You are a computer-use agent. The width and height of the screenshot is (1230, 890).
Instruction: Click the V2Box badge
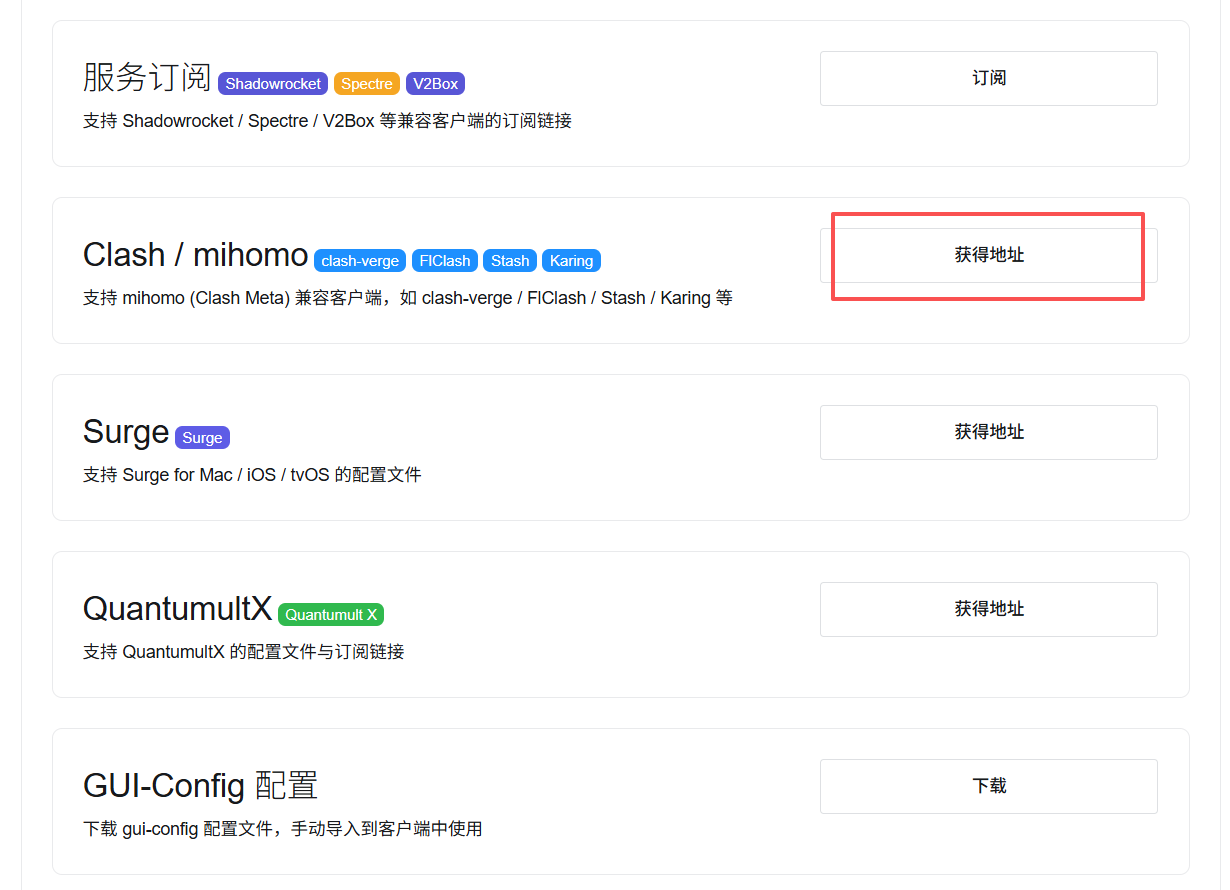(x=435, y=84)
